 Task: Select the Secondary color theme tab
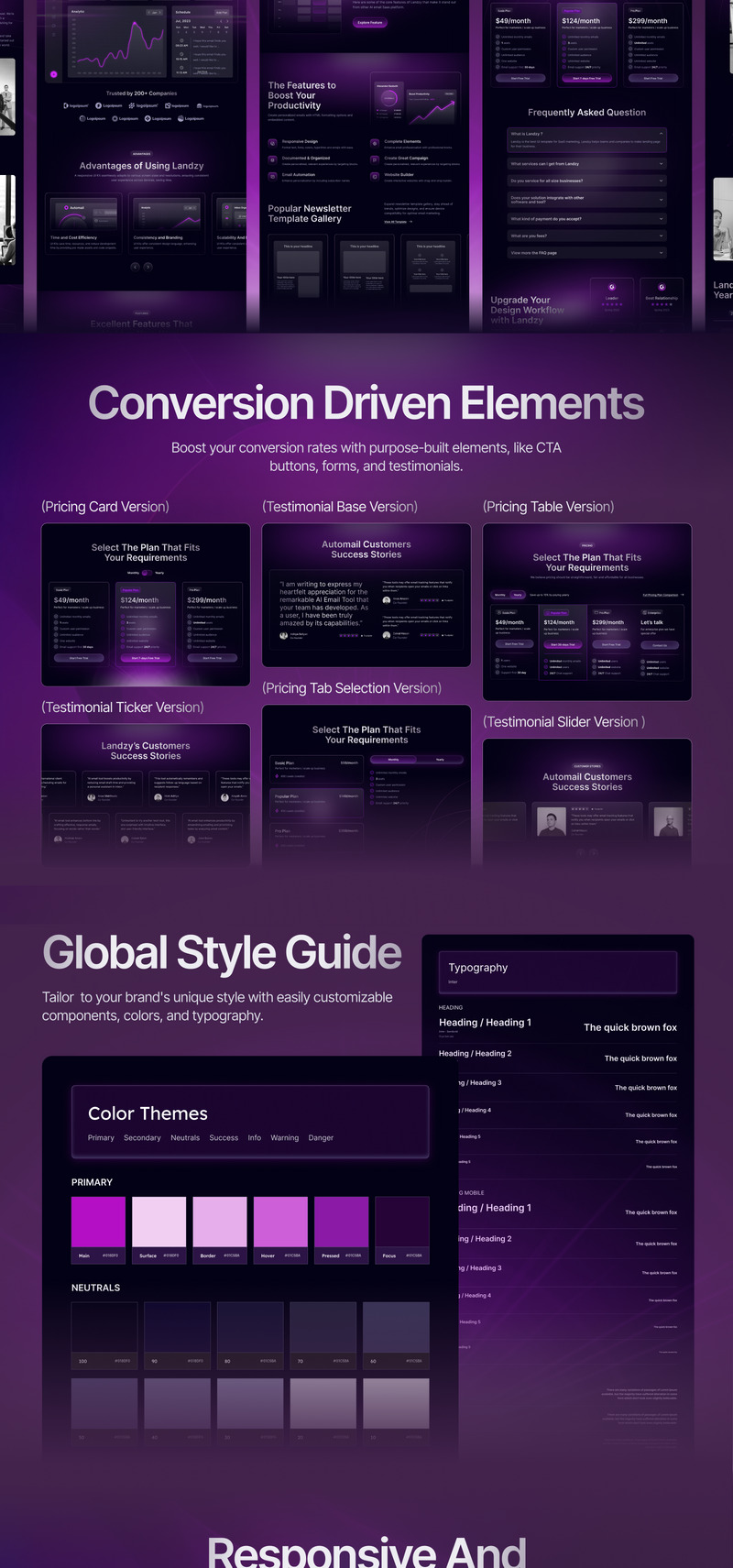coord(142,1138)
